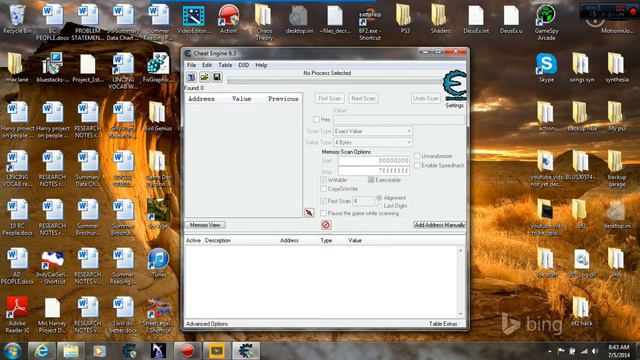Click the address table scrollbar

[461, 282]
